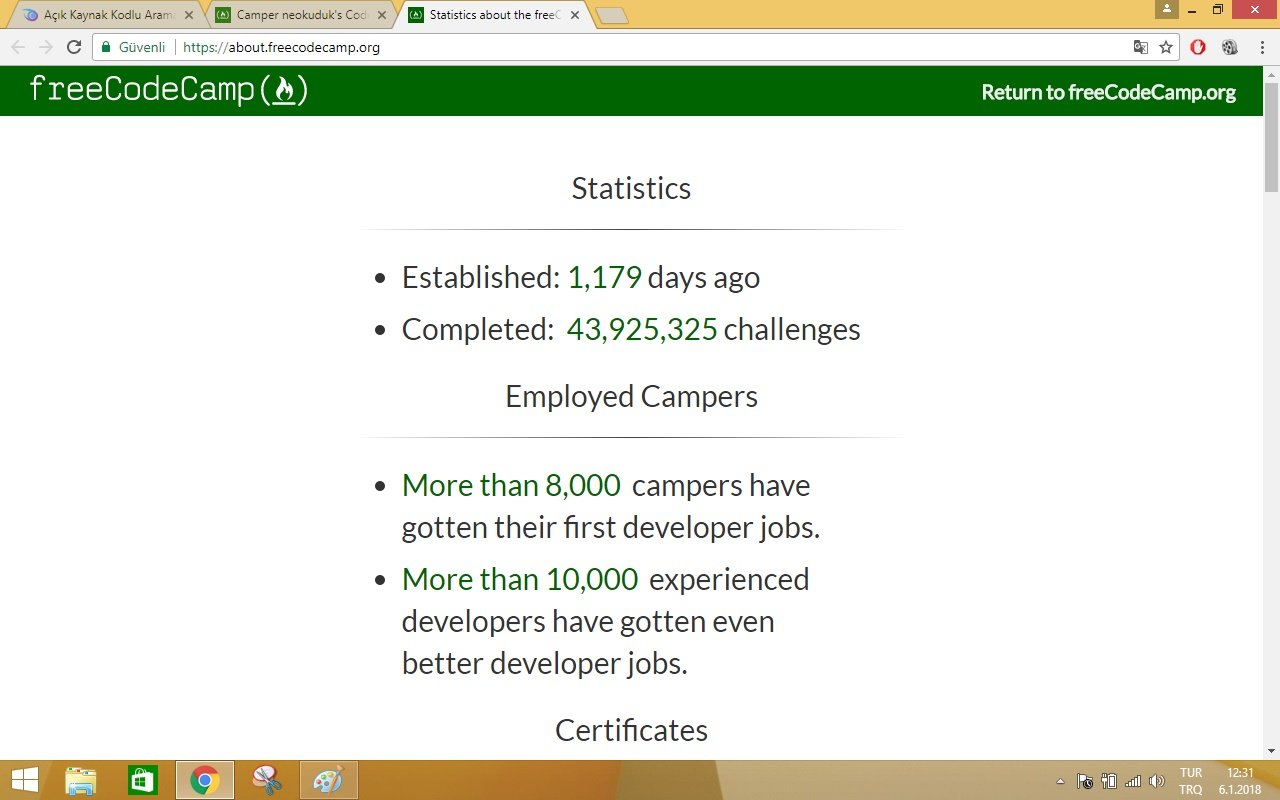
Task: Click the Statistics heading
Action: pyautogui.click(x=631, y=188)
